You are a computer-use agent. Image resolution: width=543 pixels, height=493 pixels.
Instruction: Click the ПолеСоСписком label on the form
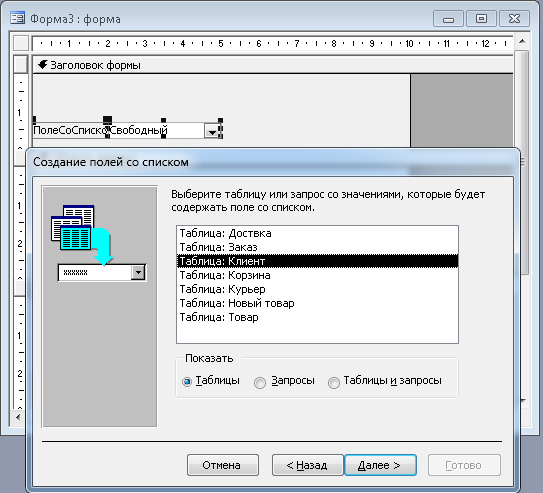click(x=70, y=131)
